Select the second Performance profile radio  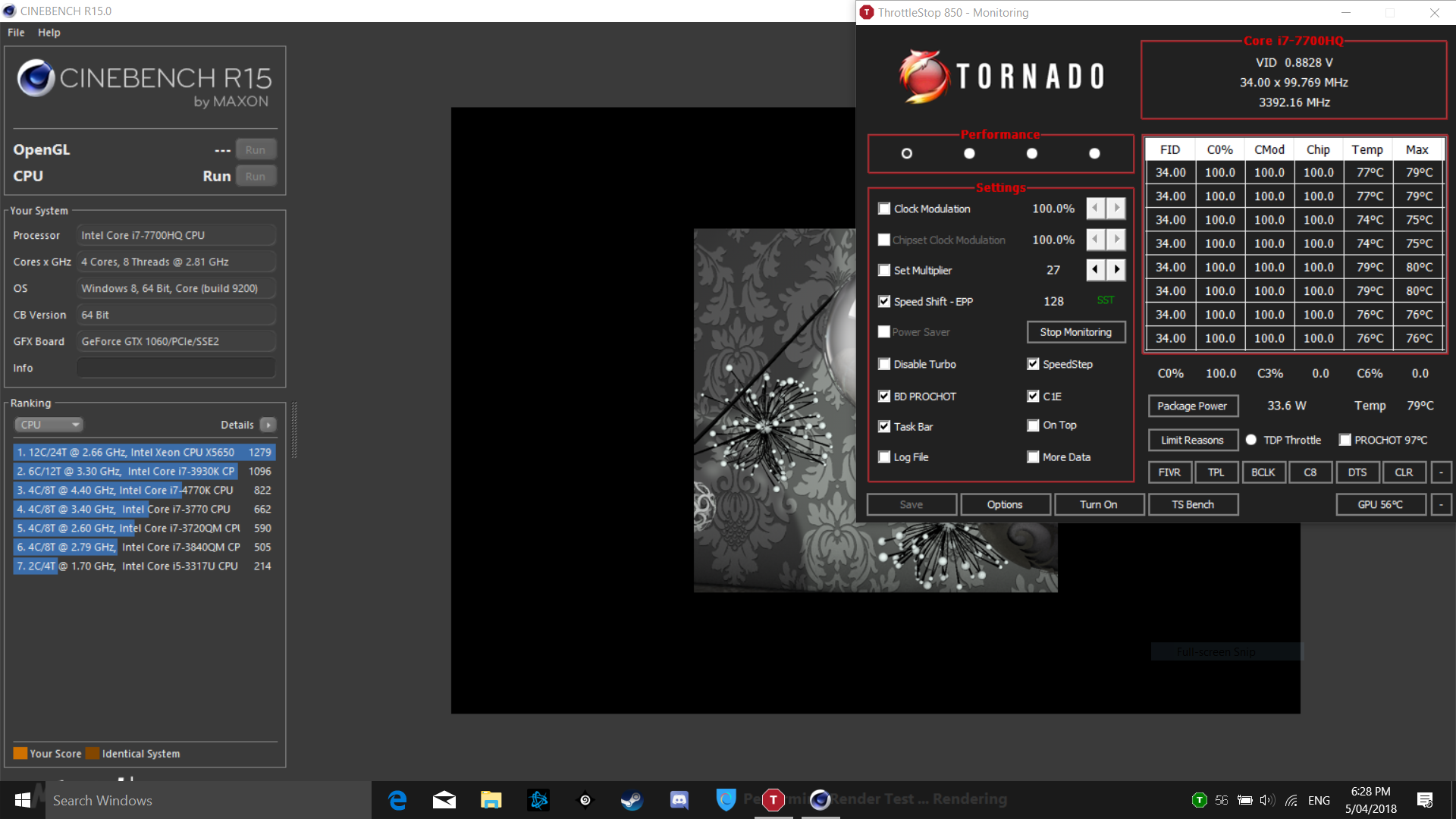coord(969,153)
